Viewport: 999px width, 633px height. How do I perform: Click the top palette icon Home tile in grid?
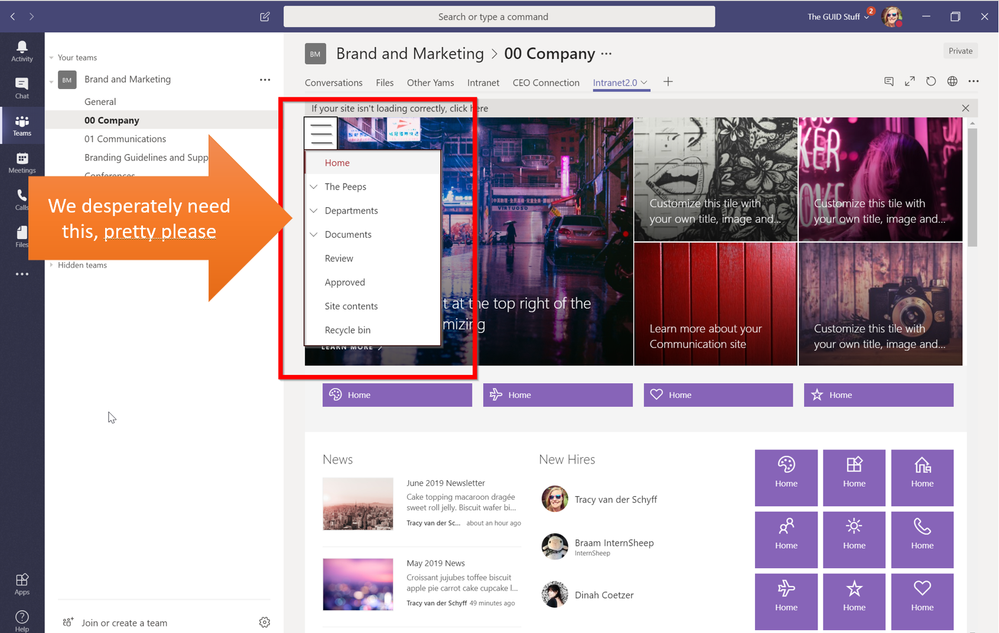pyautogui.click(x=786, y=478)
